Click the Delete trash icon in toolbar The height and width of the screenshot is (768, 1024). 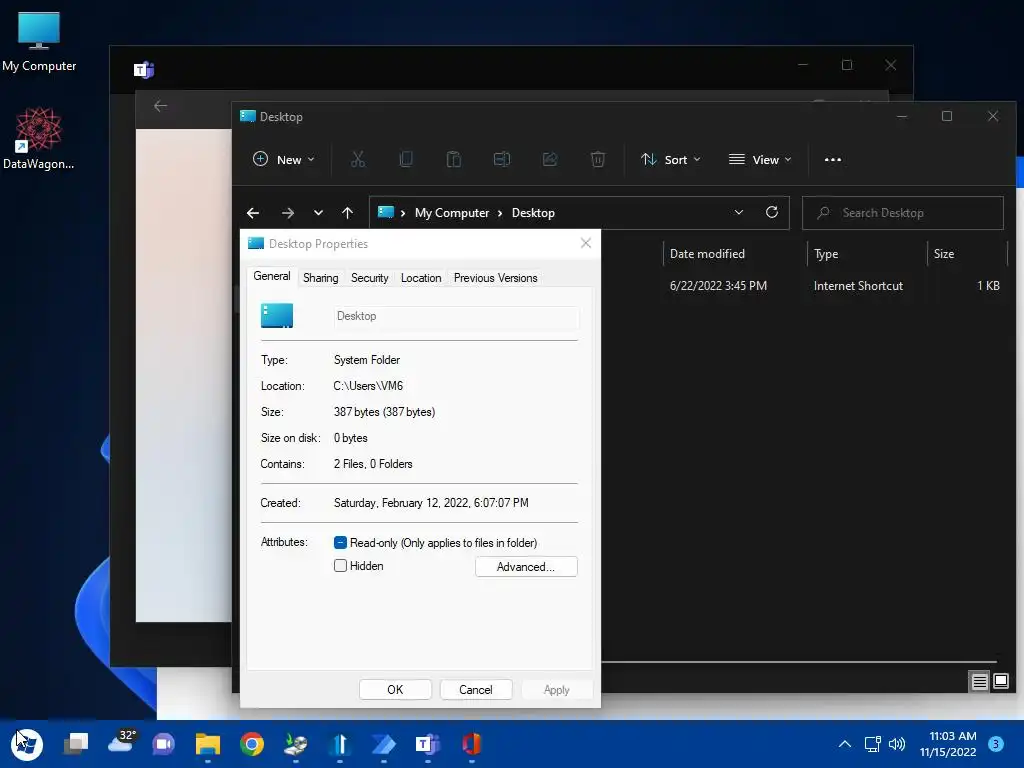pyautogui.click(x=598, y=159)
